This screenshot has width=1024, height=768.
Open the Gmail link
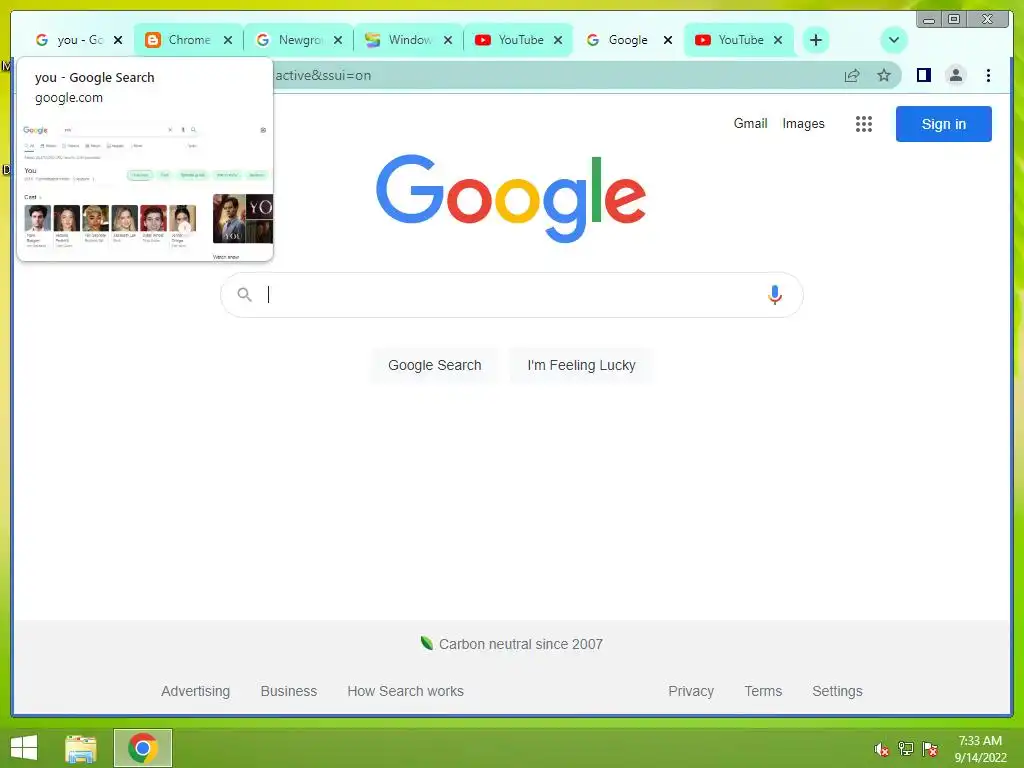coord(750,123)
